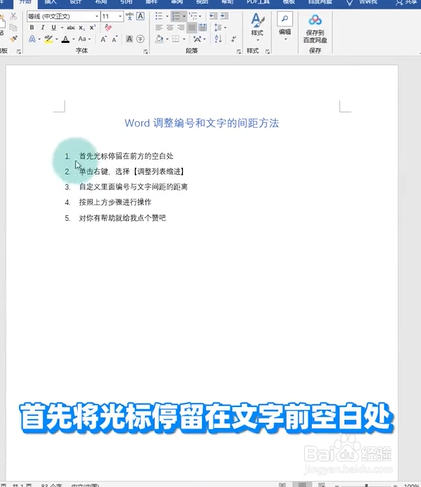Open underline style dropdown arrow
This screenshot has width=421, height=487.
(62, 28)
